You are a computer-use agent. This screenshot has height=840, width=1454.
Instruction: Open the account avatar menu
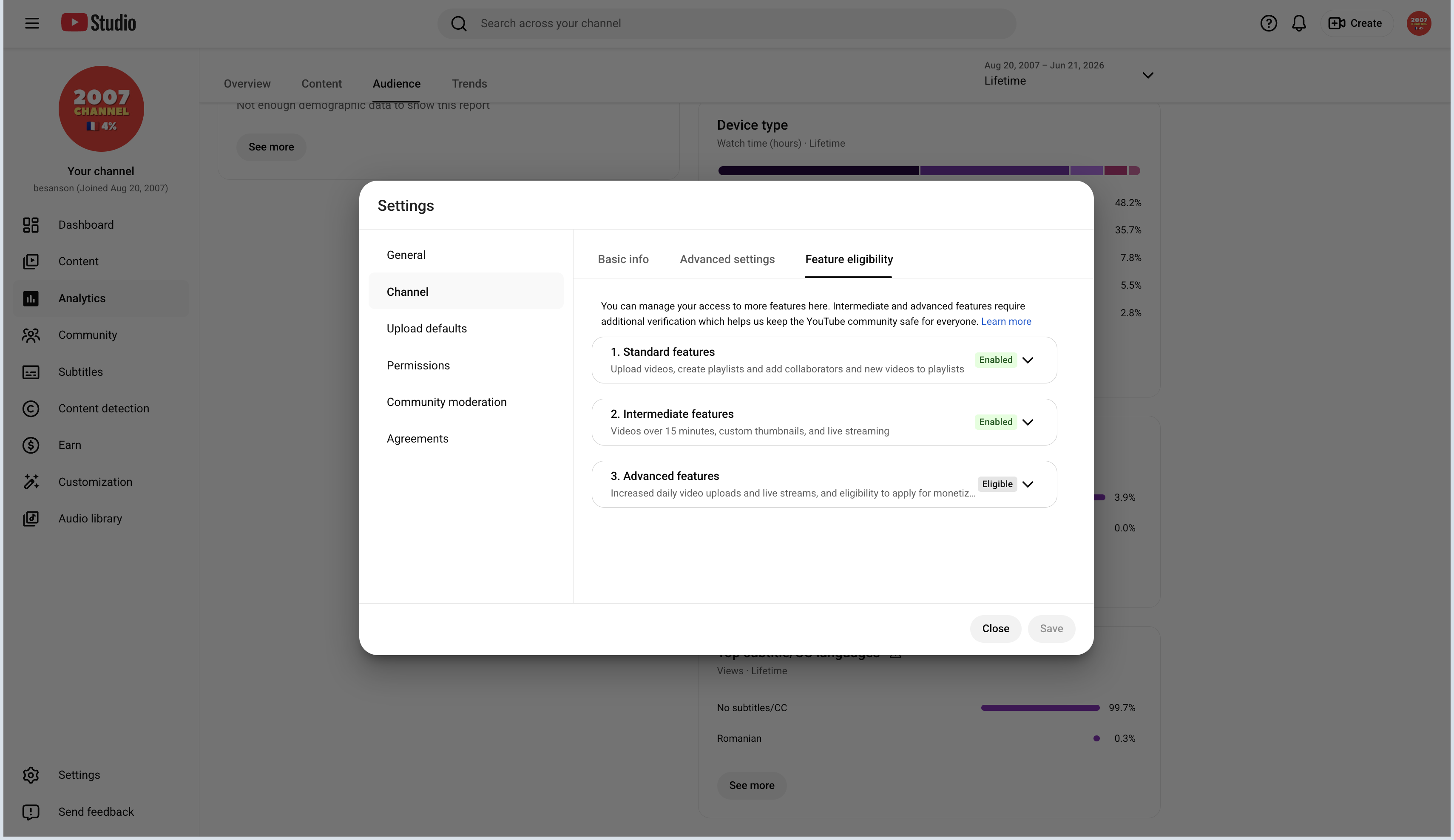coord(1419,23)
